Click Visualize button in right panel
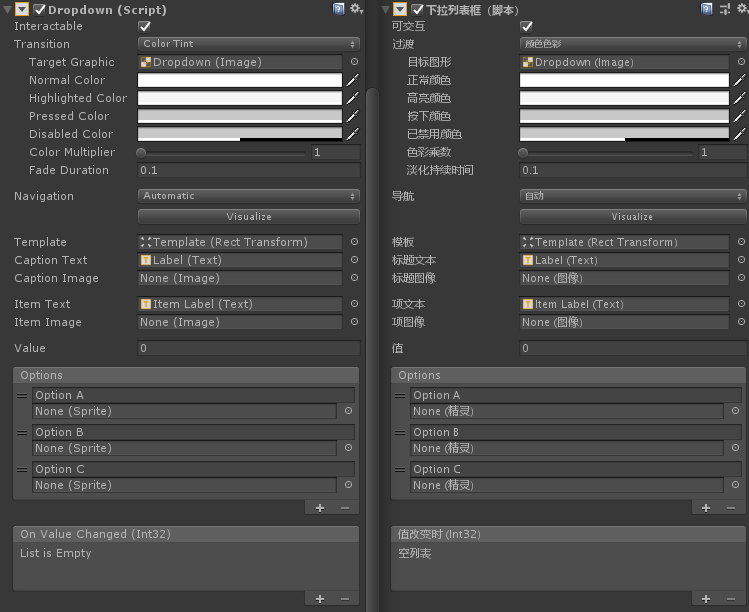Screen dimensions: 749x612 point(633,216)
